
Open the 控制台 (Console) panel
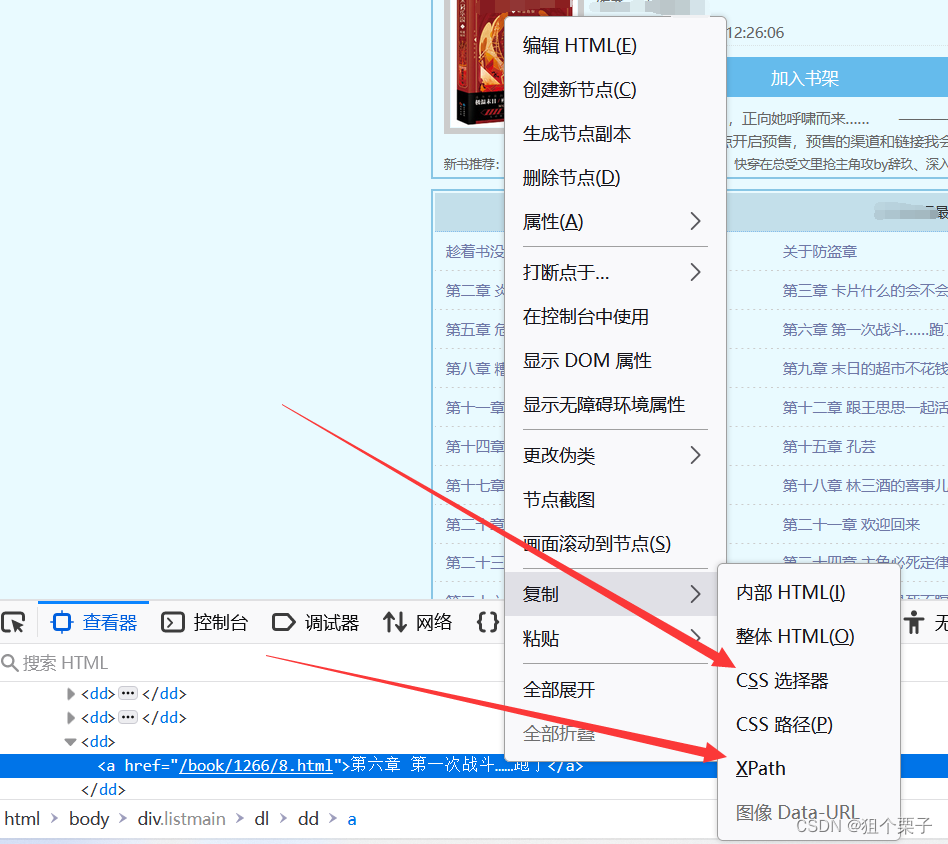click(x=207, y=621)
